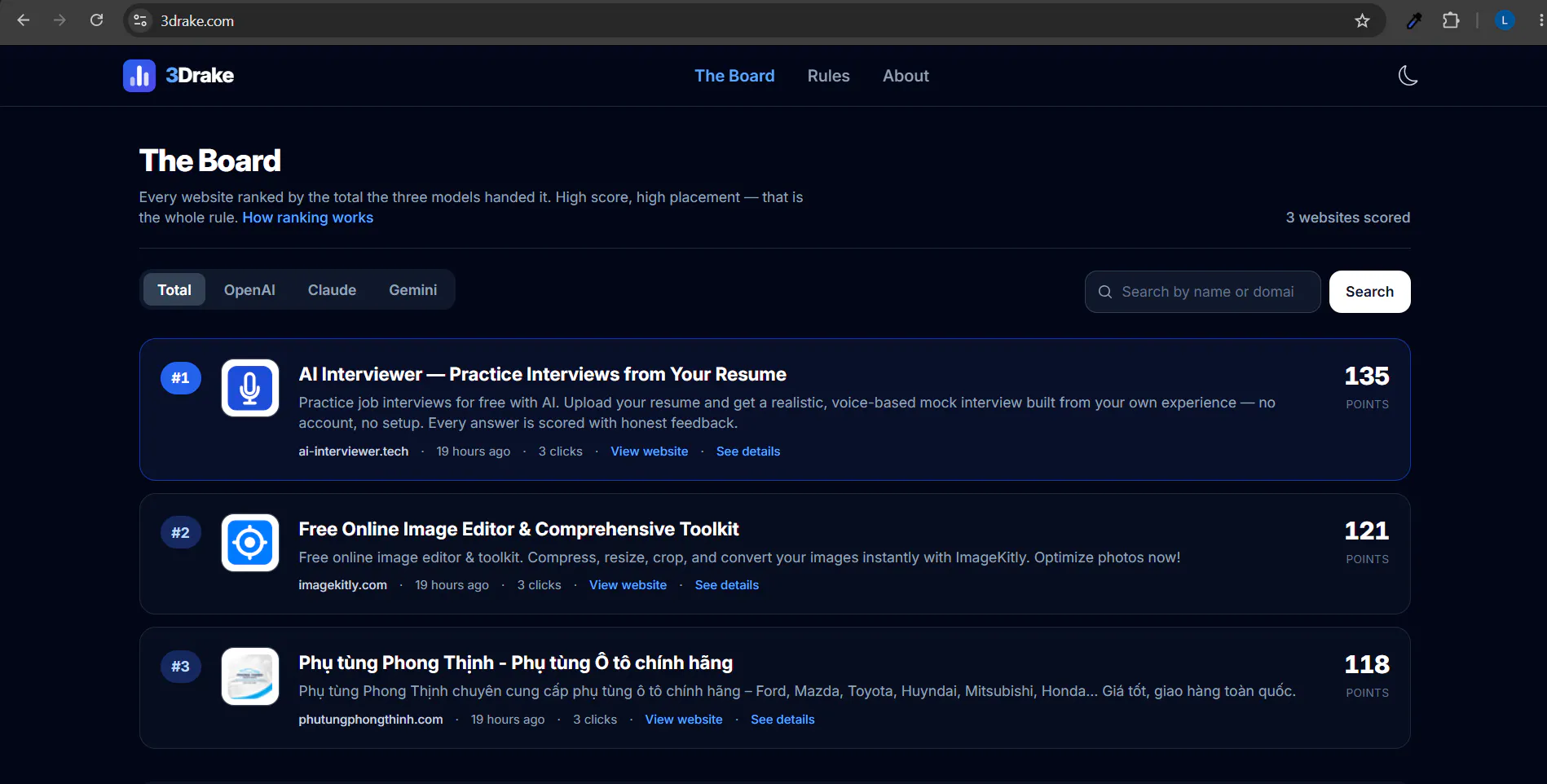Viewport: 1547px width, 784px height.
Task: Click the 118 points score
Action: pyautogui.click(x=1367, y=664)
